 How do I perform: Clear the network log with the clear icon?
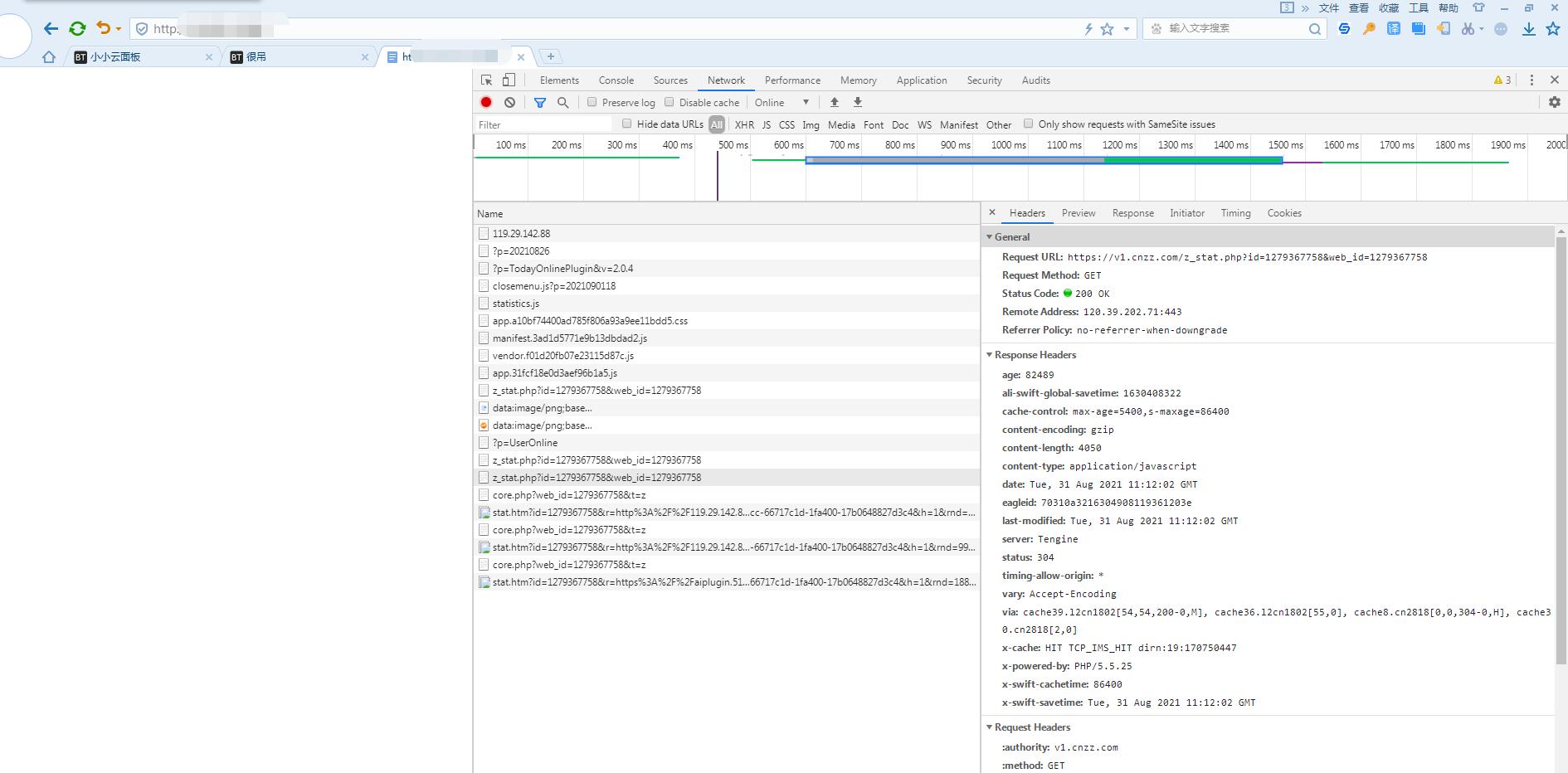(509, 102)
